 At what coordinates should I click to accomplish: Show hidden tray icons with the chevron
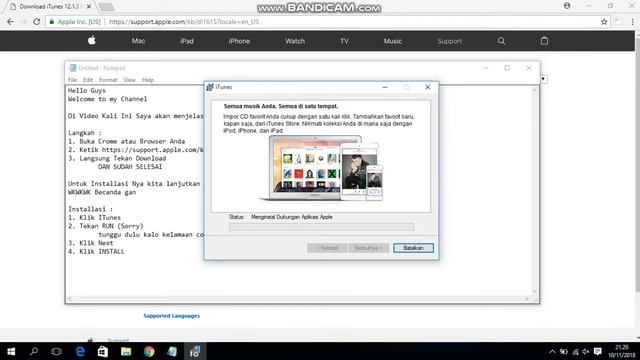coord(552,351)
